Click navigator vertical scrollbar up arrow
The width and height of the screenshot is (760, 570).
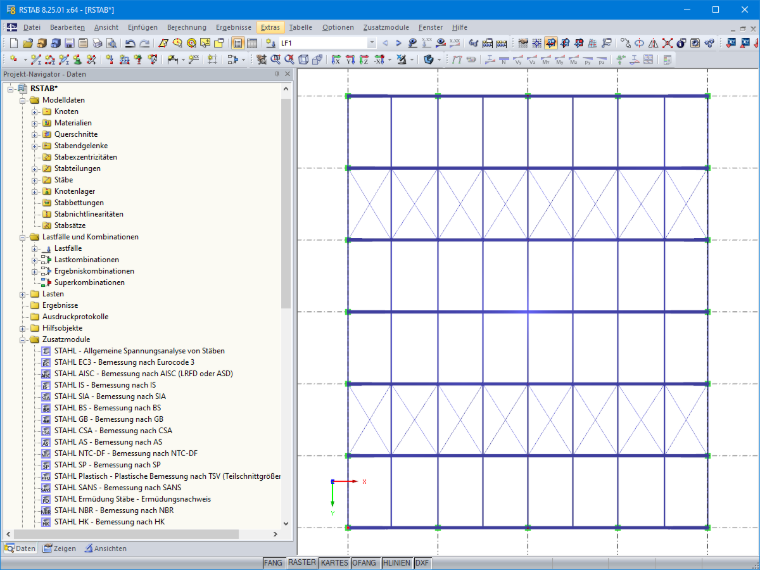(285, 89)
